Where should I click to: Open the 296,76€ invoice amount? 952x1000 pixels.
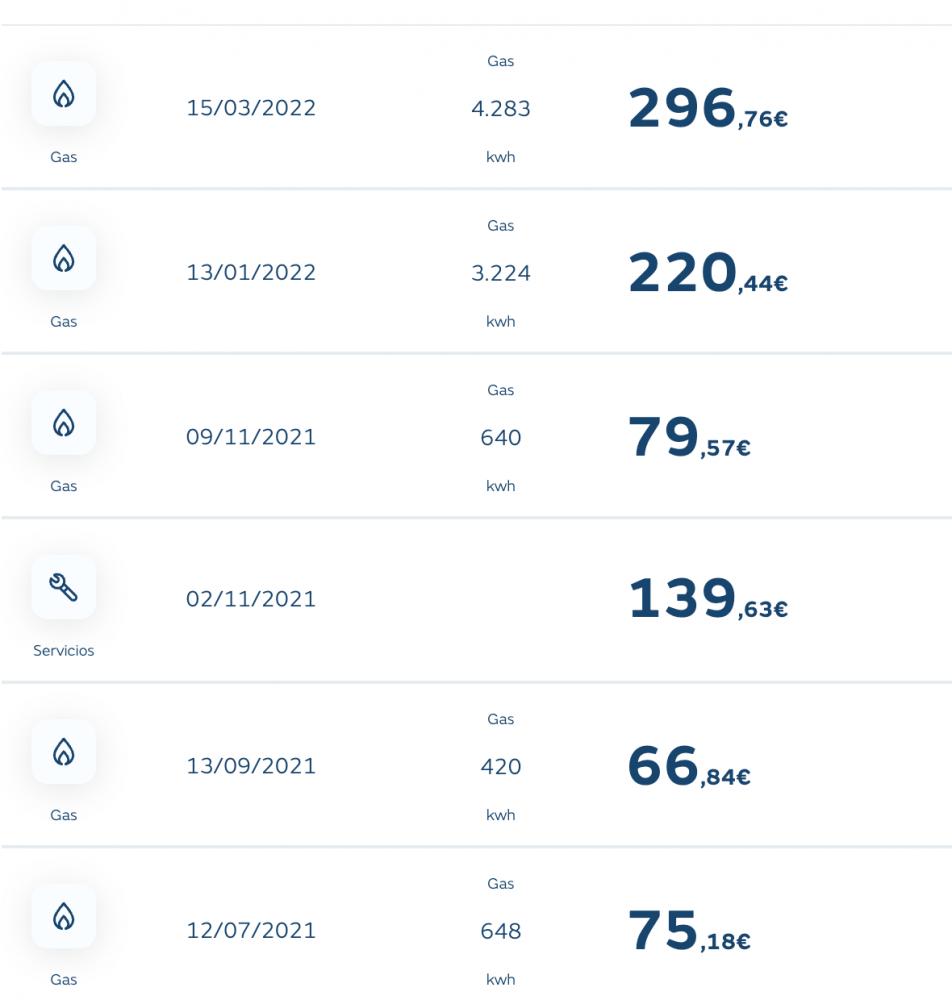tap(708, 108)
